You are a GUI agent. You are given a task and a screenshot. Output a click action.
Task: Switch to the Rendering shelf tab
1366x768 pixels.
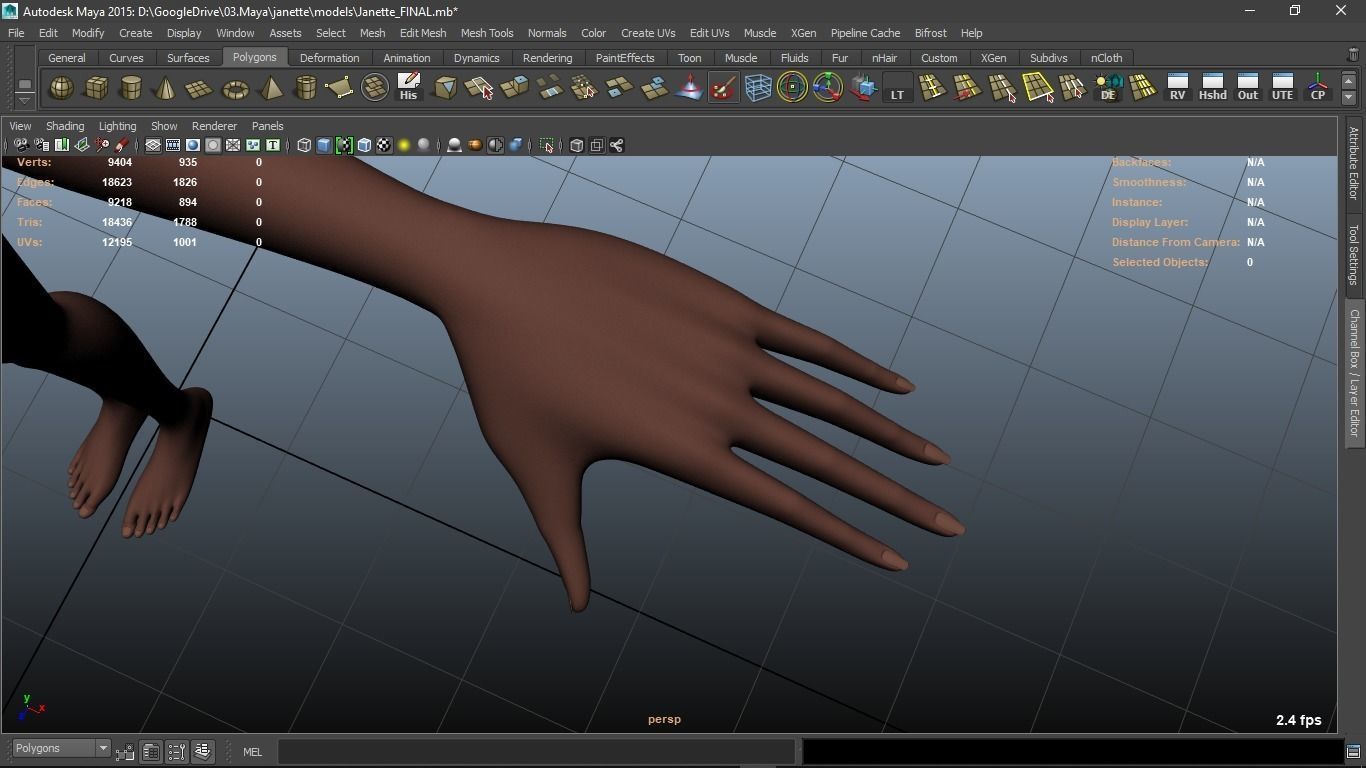point(547,58)
